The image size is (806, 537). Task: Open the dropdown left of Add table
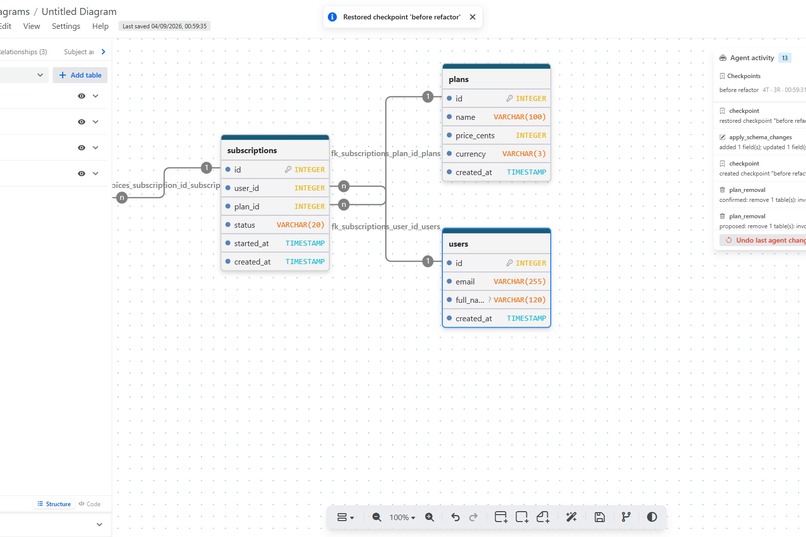click(x=24, y=75)
